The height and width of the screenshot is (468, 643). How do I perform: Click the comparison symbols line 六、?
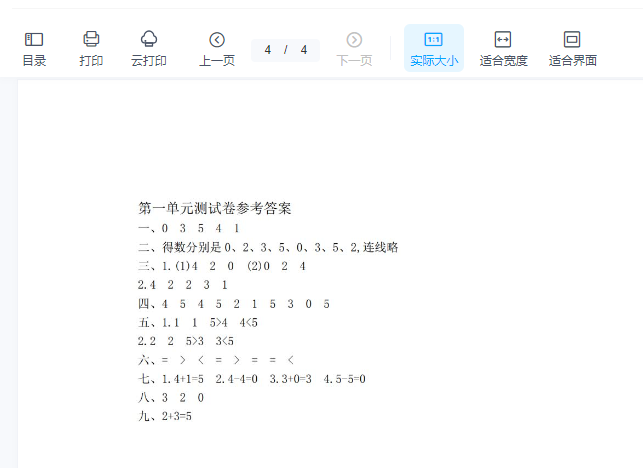click(216, 359)
